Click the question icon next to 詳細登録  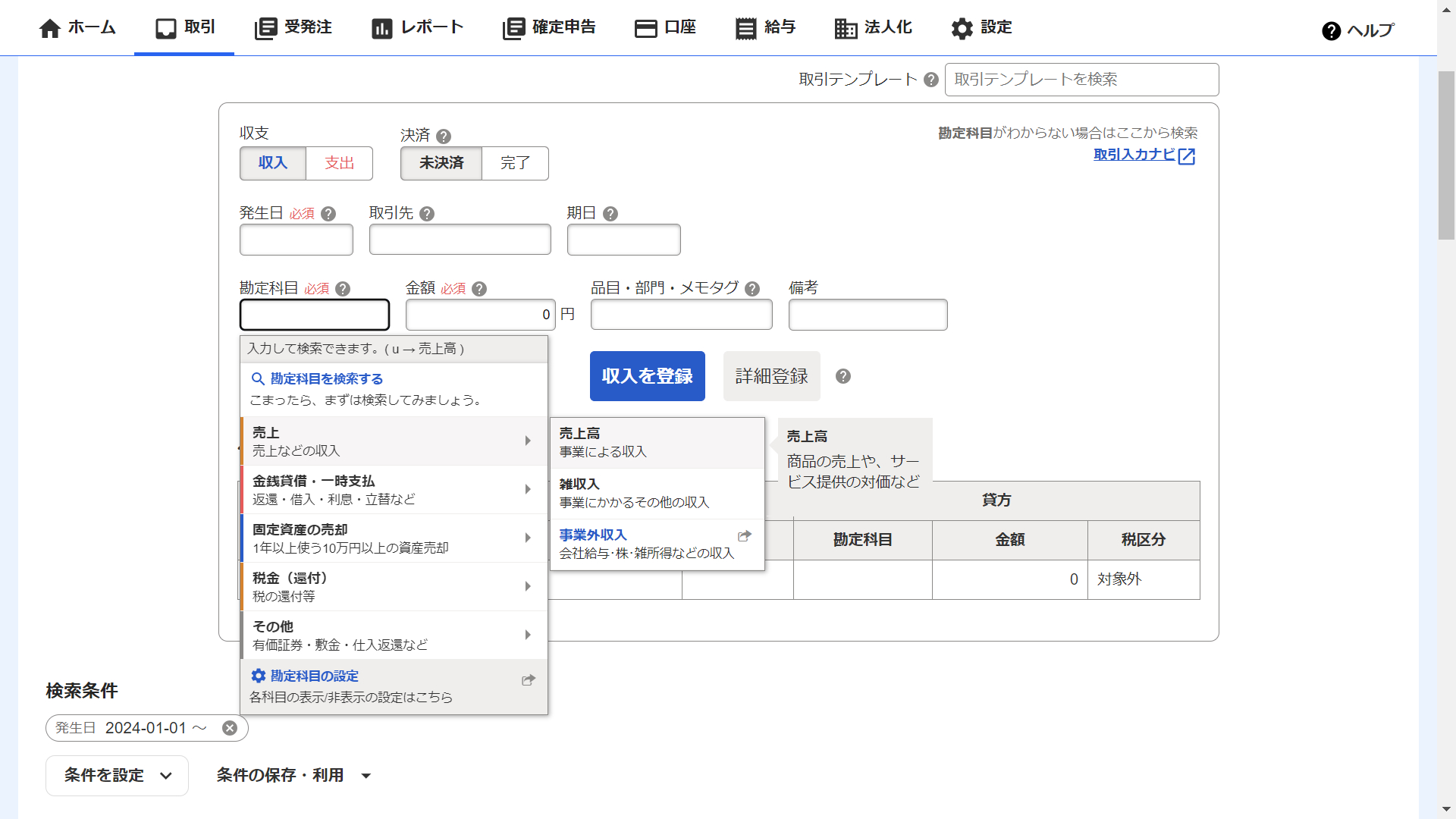843,376
